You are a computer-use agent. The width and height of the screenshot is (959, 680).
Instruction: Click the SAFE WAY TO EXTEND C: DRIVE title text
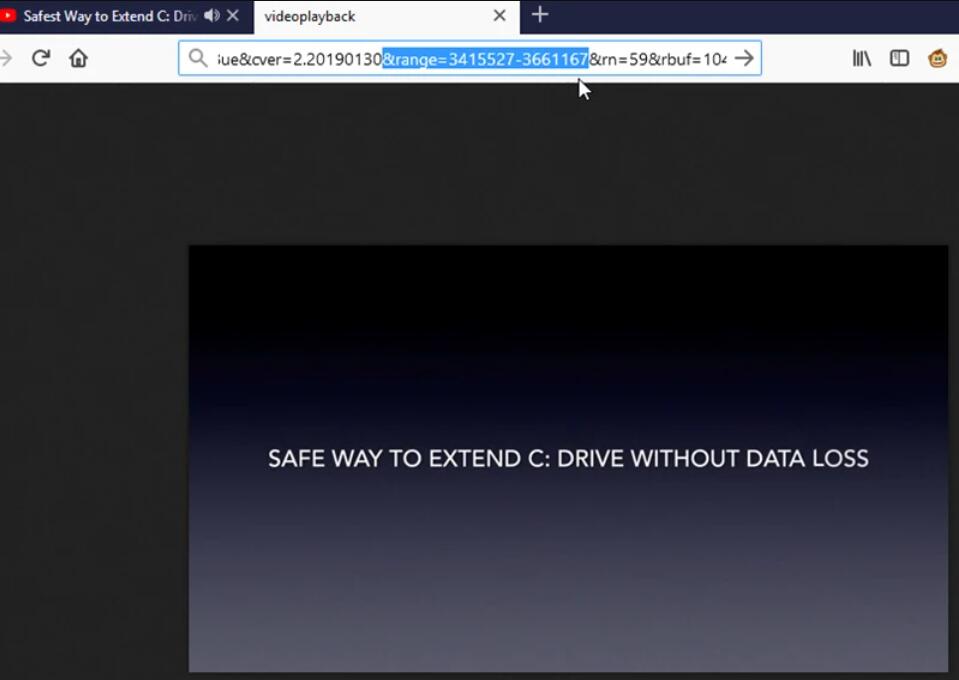[x=568, y=459]
